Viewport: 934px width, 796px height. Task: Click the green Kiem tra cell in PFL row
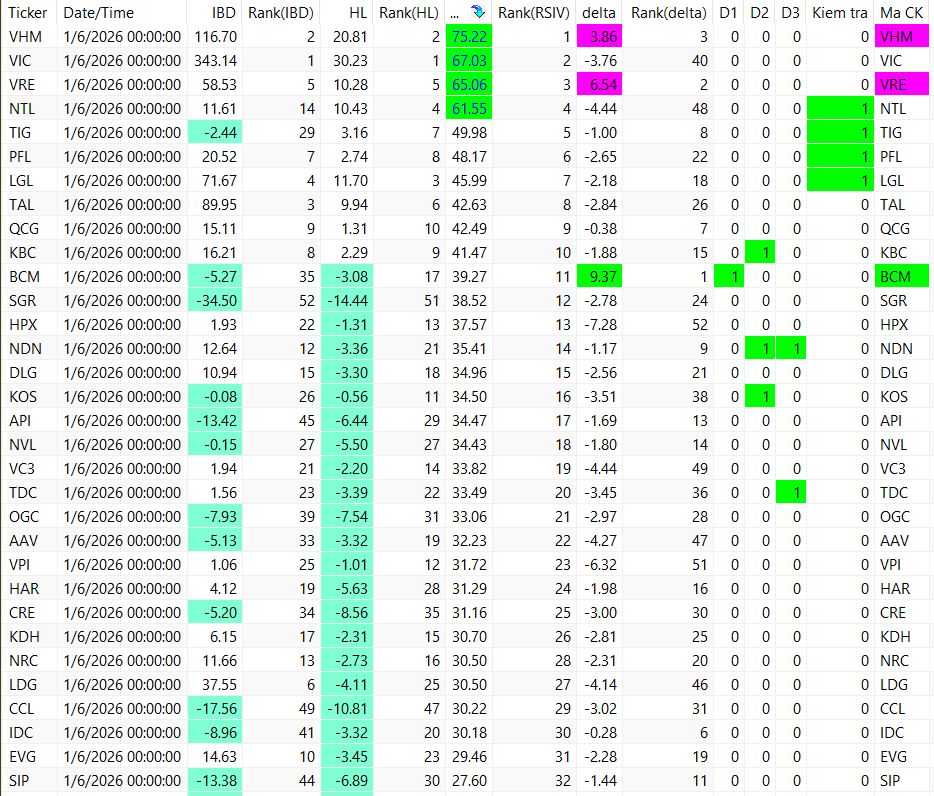point(840,157)
